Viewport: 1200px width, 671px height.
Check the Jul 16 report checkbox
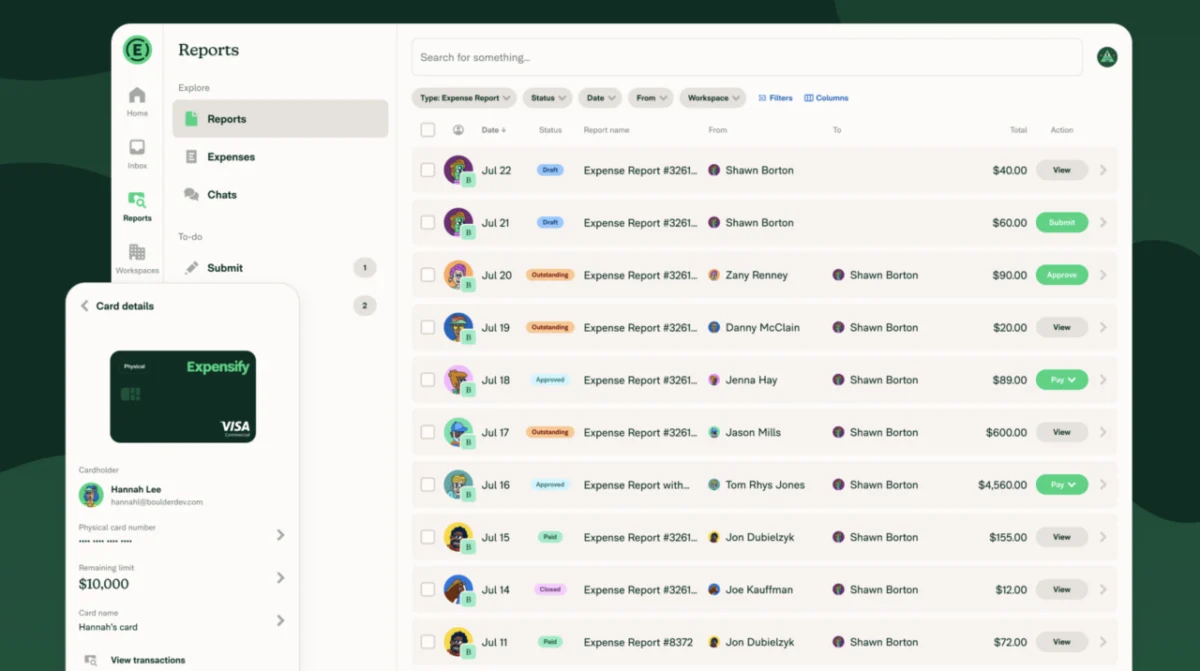(x=428, y=485)
